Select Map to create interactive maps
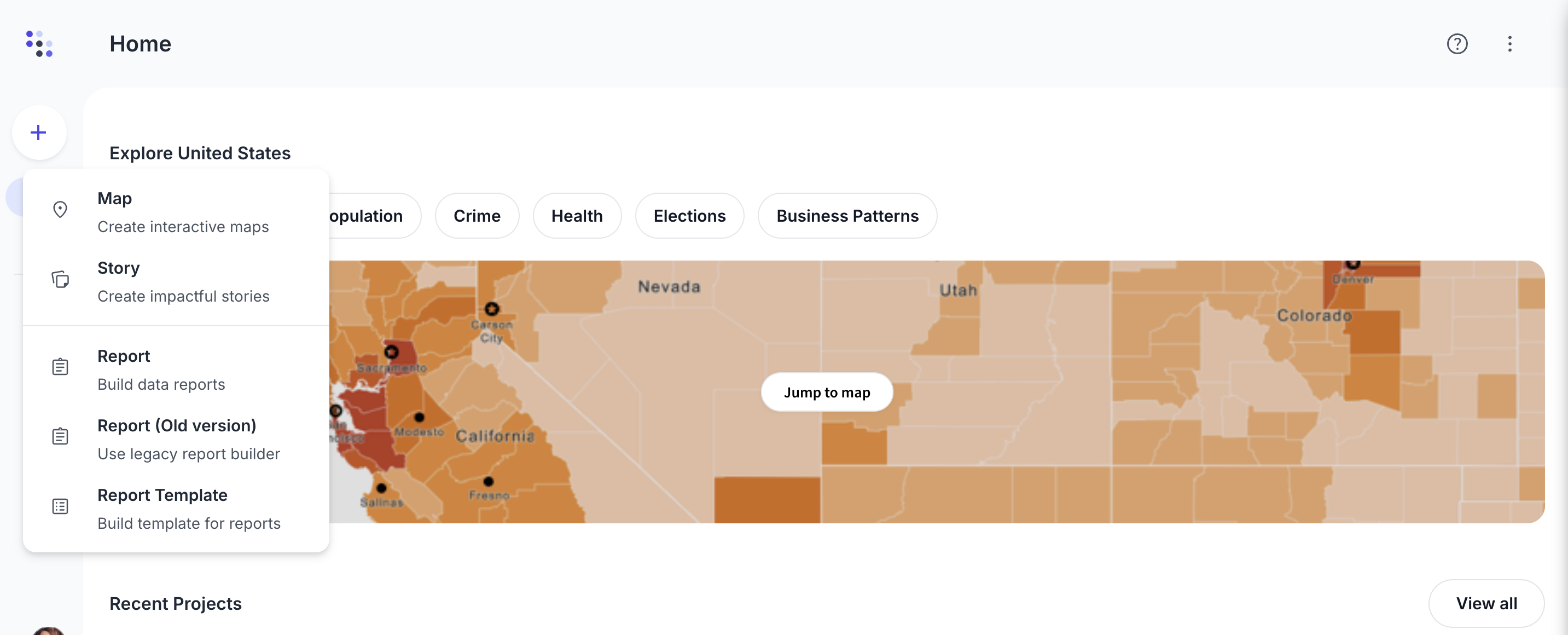 pyautogui.click(x=183, y=212)
